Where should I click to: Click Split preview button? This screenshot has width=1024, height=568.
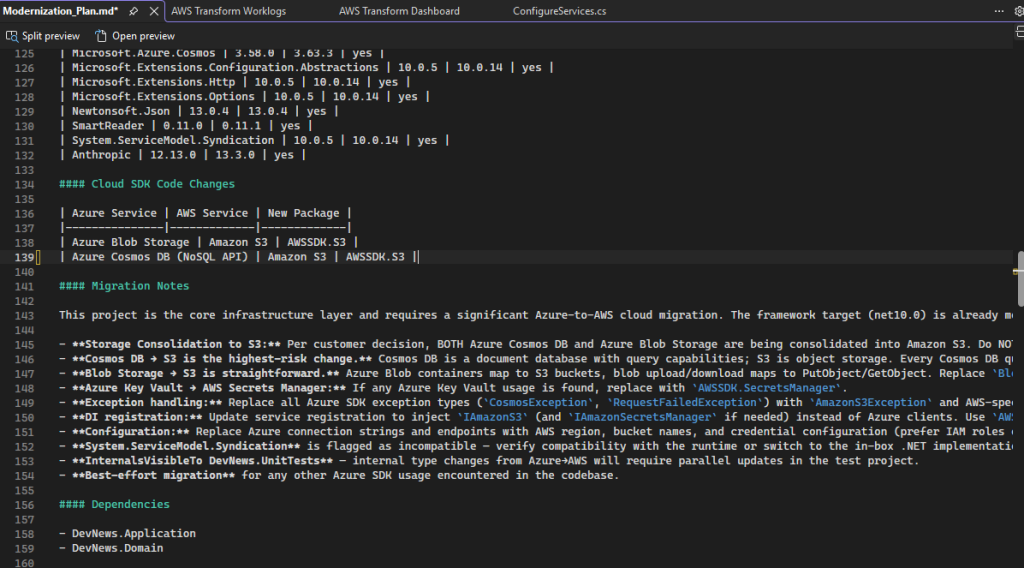point(42,36)
